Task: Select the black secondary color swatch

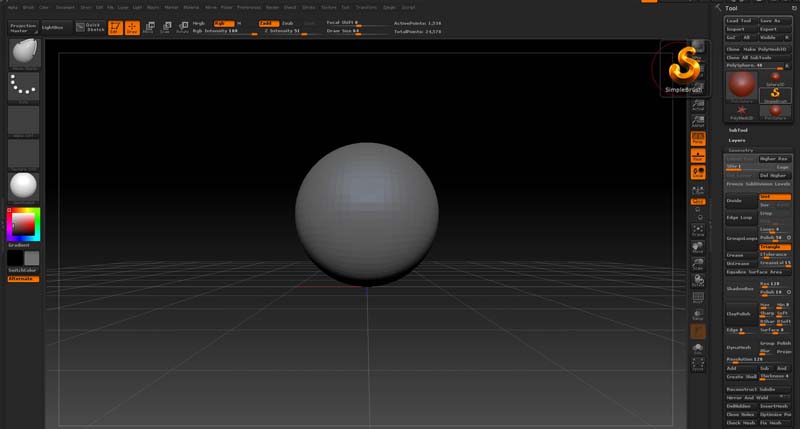Action: [15, 258]
